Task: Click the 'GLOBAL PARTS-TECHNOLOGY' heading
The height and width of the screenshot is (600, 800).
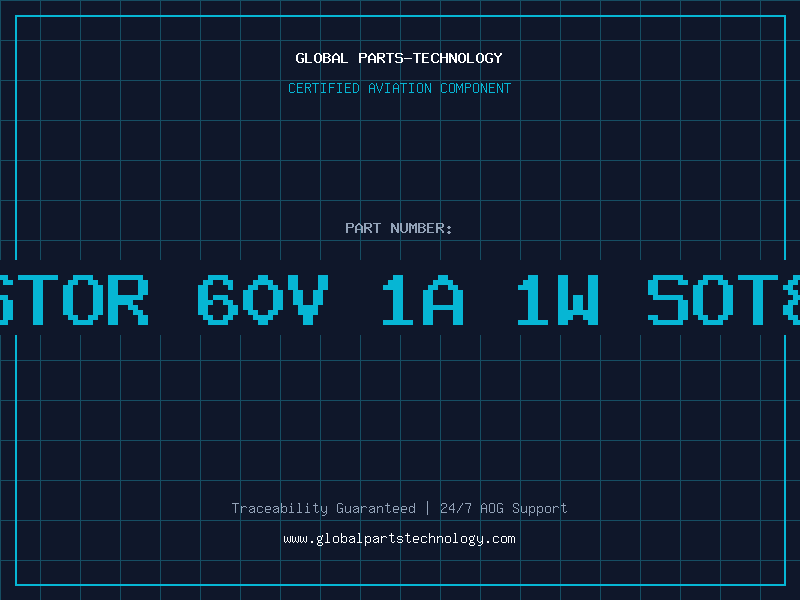Action: [x=399, y=58]
